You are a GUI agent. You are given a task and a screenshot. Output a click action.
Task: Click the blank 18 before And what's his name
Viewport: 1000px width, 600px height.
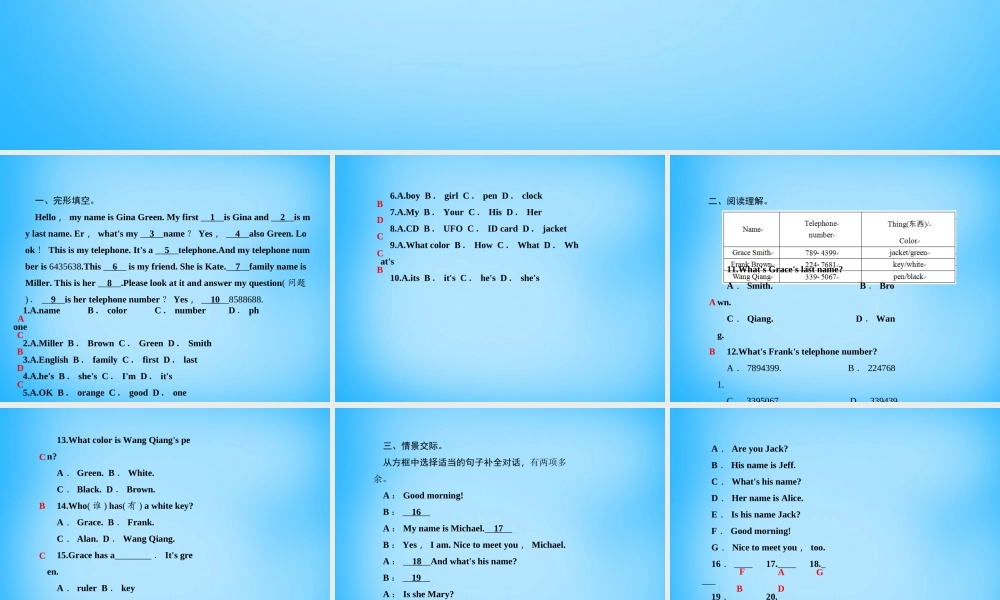pyautogui.click(x=417, y=561)
